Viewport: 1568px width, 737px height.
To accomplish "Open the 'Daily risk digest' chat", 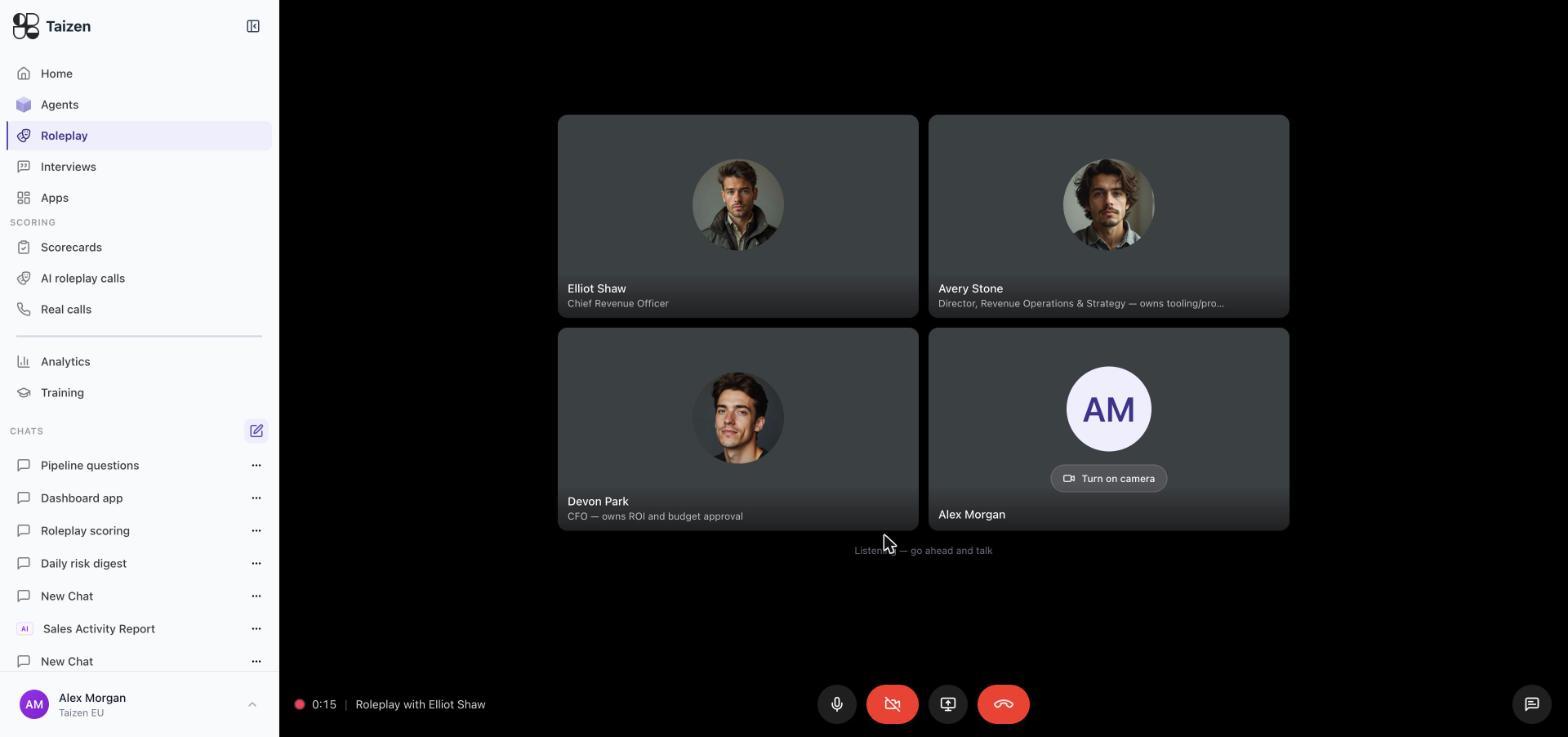I will click(x=84, y=563).
